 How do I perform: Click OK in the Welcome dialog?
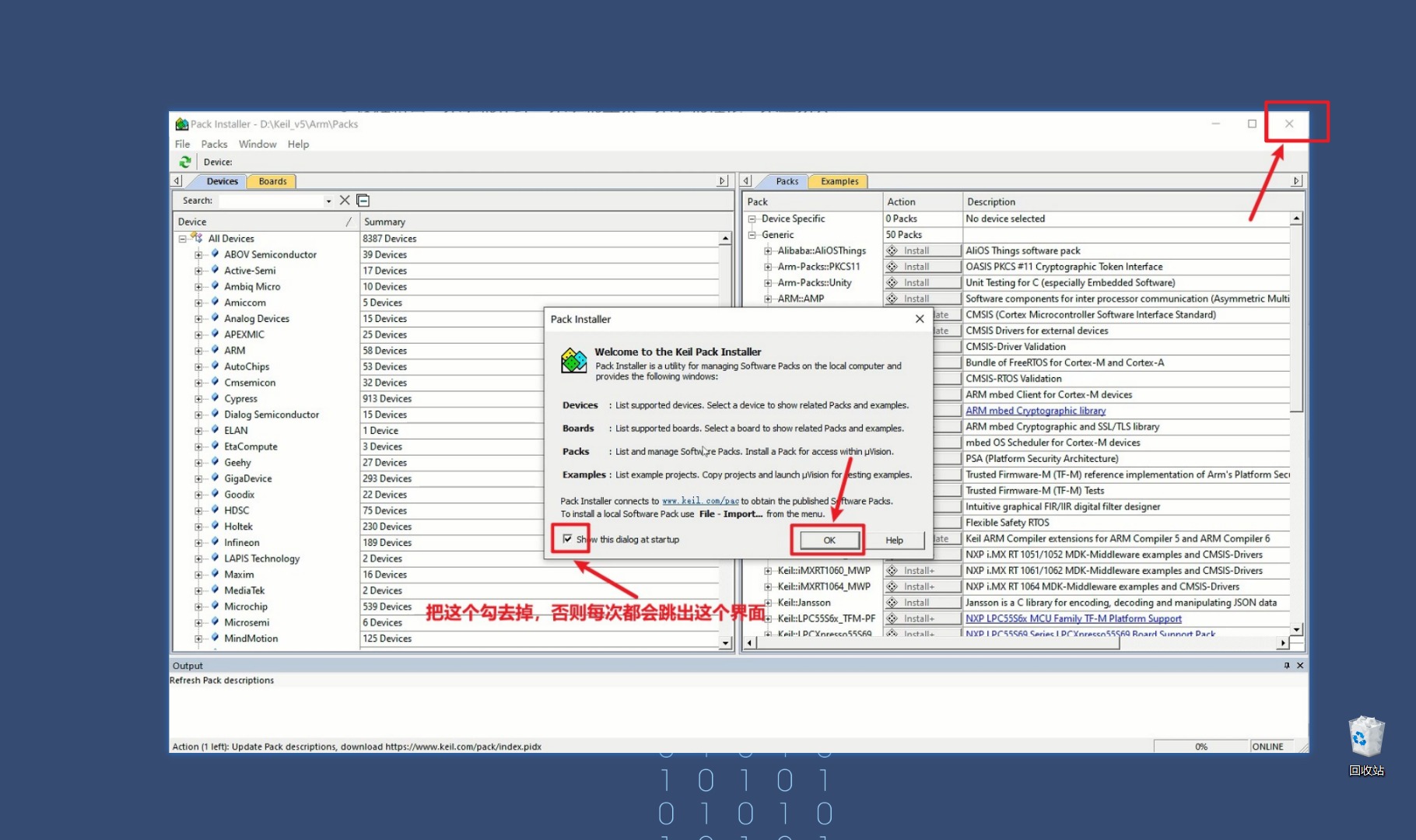pos(829,540)
